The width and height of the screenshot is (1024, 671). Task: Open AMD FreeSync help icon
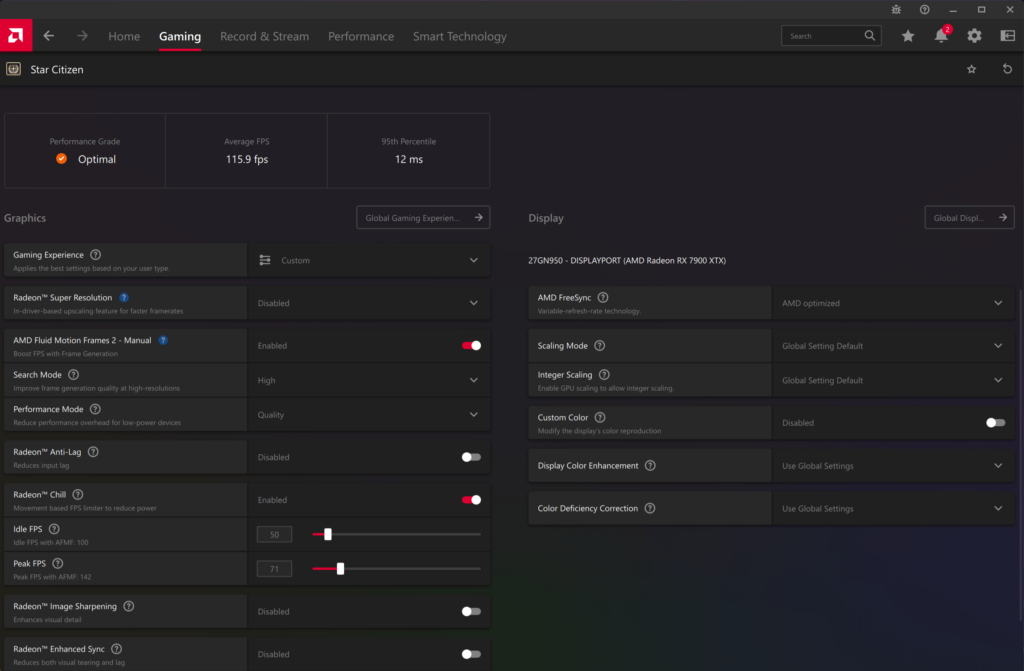603,297
